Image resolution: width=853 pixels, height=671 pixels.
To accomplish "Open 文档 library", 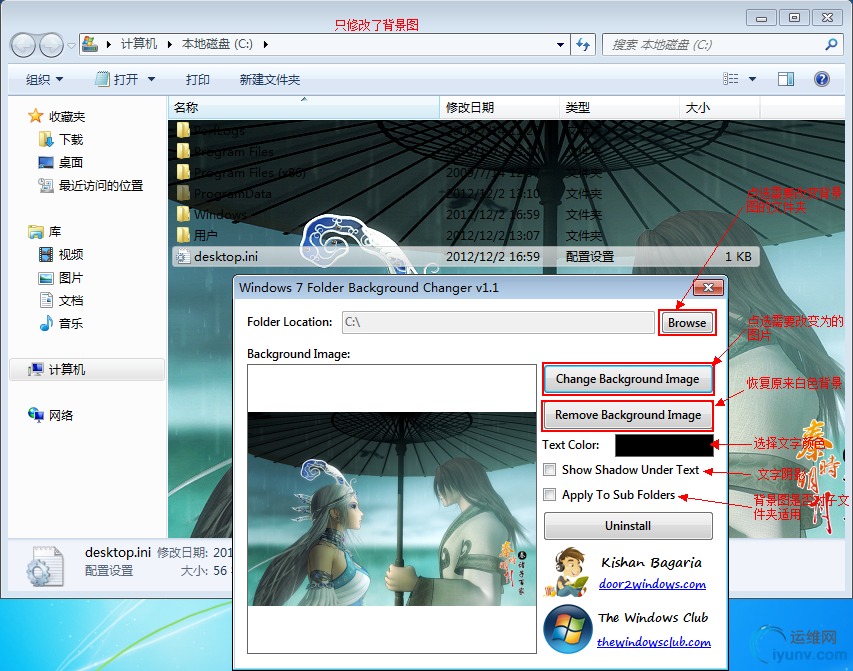I will [x=61, y=301].
